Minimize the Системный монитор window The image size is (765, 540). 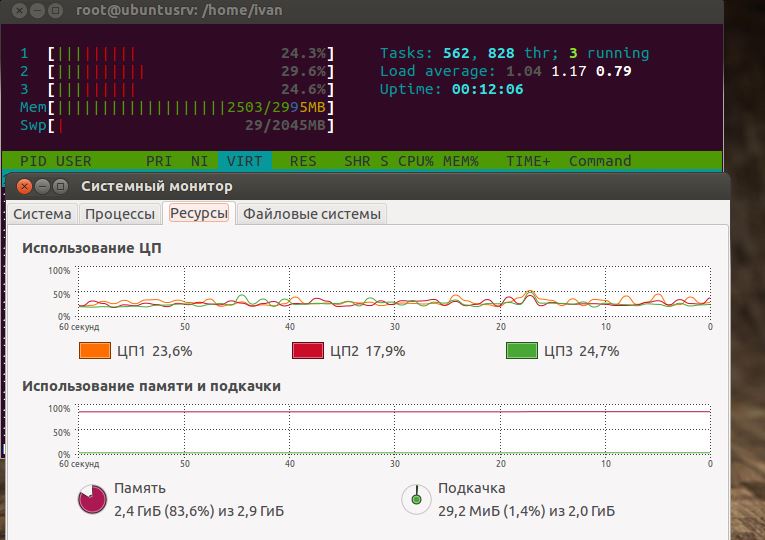[42, 186]
